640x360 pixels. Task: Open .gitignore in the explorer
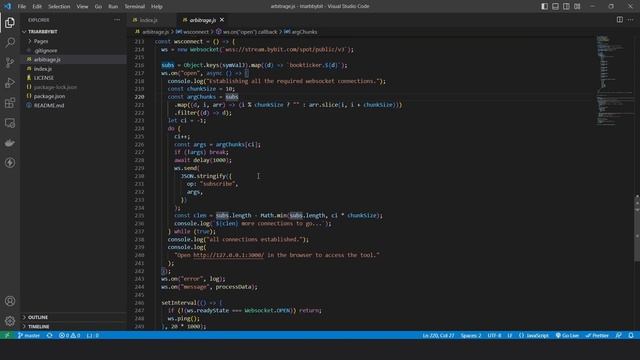46,51
